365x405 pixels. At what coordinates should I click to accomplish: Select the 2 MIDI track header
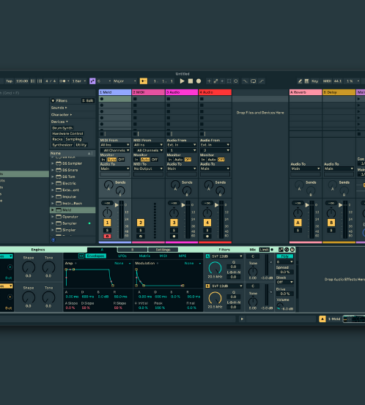(148, 92)
